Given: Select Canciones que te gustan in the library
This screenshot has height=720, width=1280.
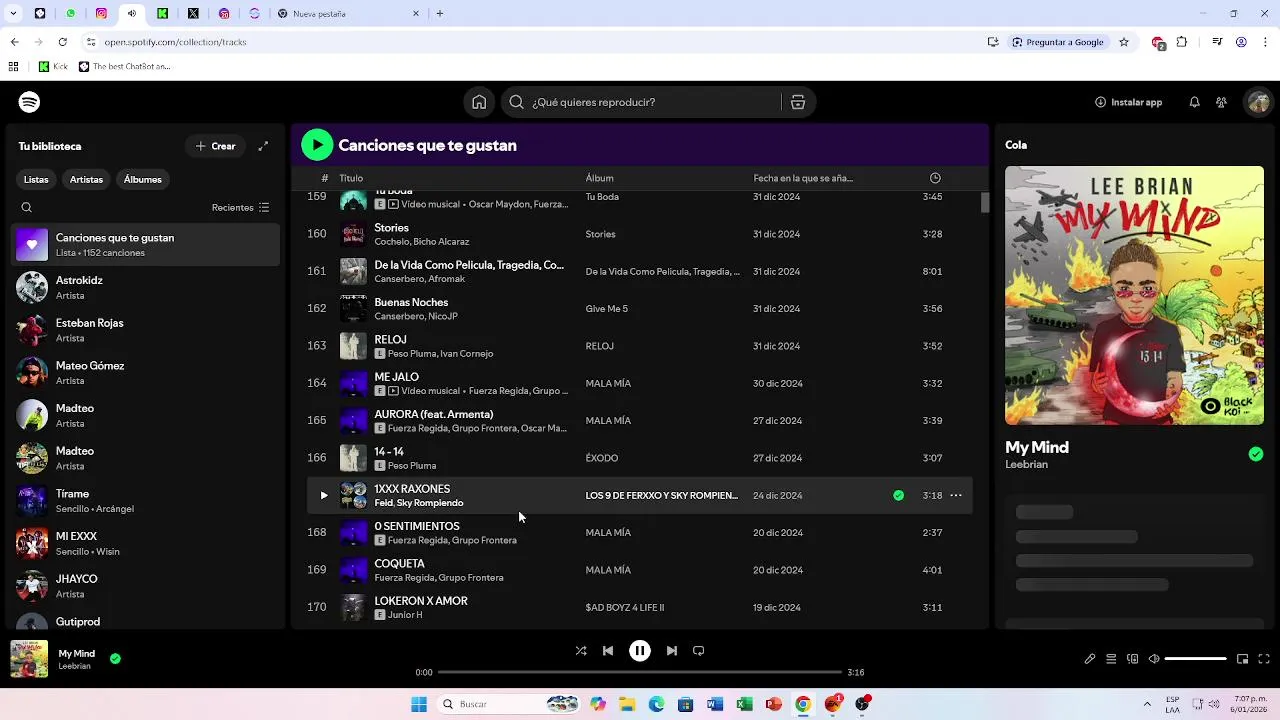Looking at the screenshot, I should (x=146, y=245).
